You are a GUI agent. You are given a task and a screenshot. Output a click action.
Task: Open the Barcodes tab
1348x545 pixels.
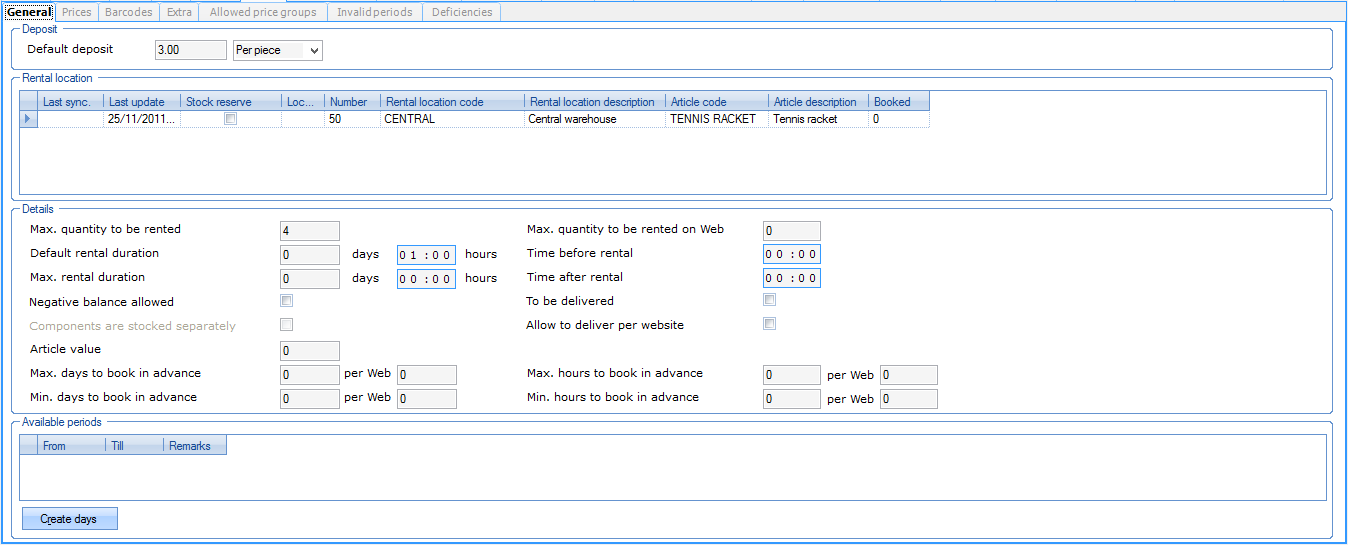(x=129, y=12)
